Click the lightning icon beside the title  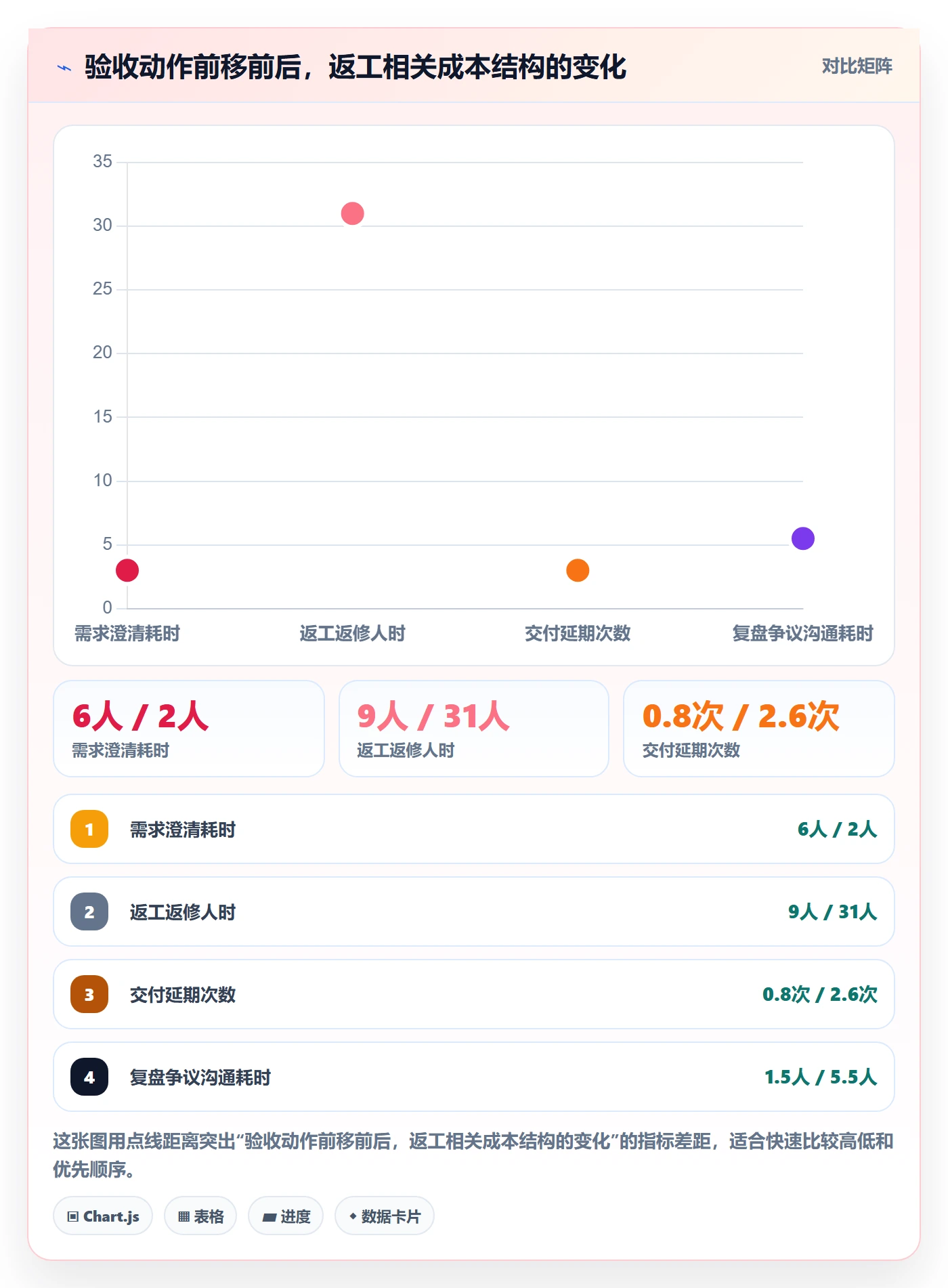coord(64,68)
